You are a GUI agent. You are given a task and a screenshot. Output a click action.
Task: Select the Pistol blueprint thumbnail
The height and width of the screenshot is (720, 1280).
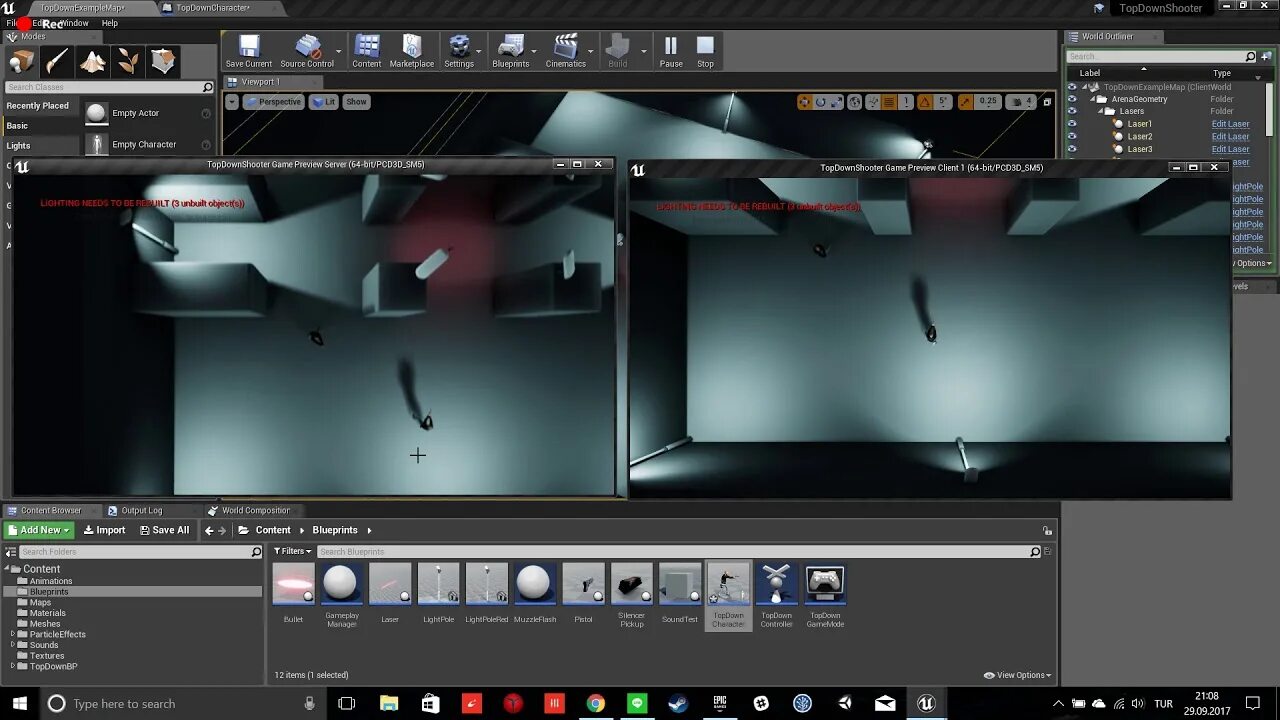[583, 585]
